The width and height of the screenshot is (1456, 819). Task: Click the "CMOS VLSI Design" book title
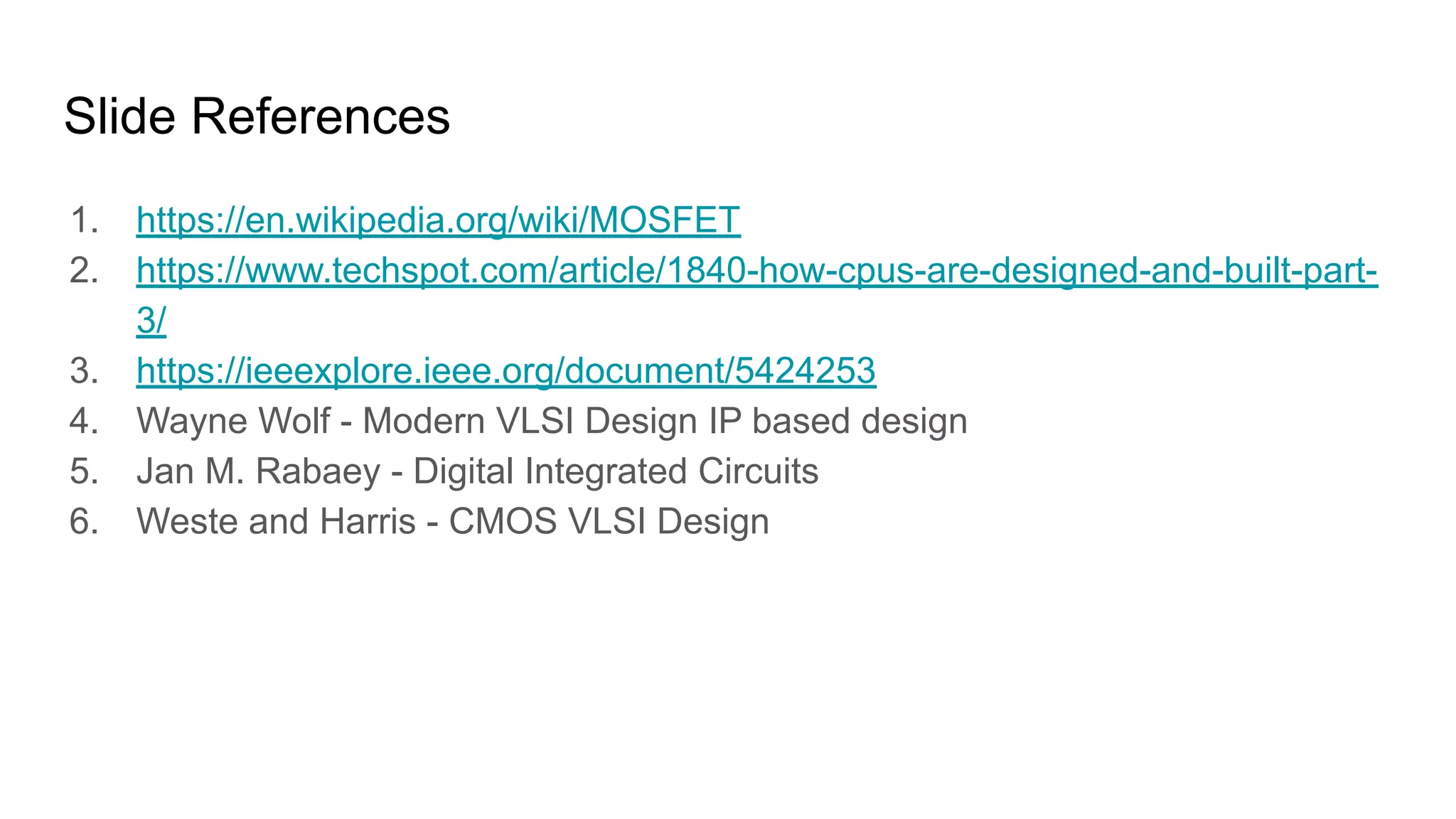pos(609,521)
